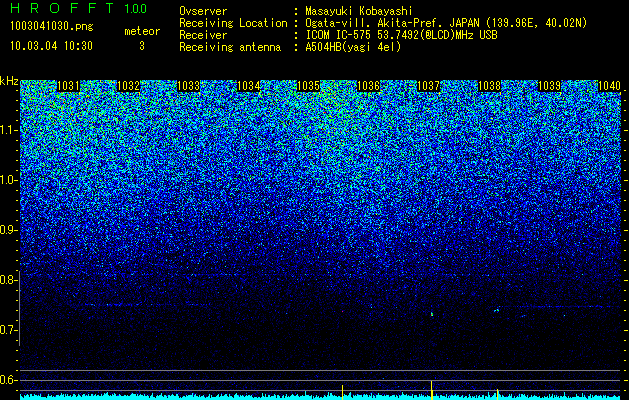Click time marker 1035
Screen dimensions: 629x400
pyautogui.click(x=308, y=86)
